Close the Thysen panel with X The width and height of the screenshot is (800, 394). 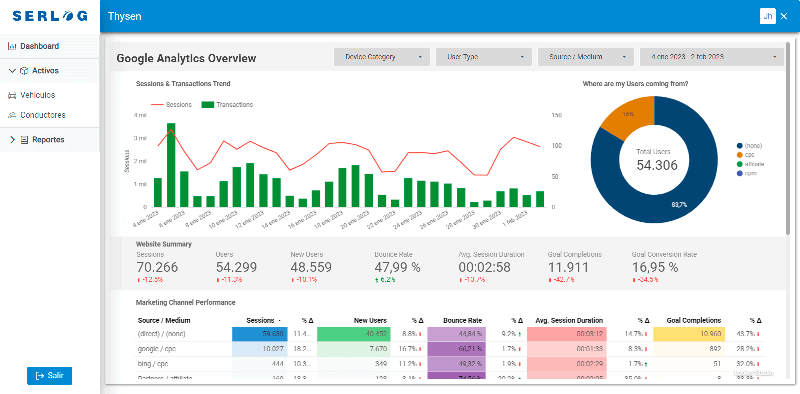pos(784,16)
